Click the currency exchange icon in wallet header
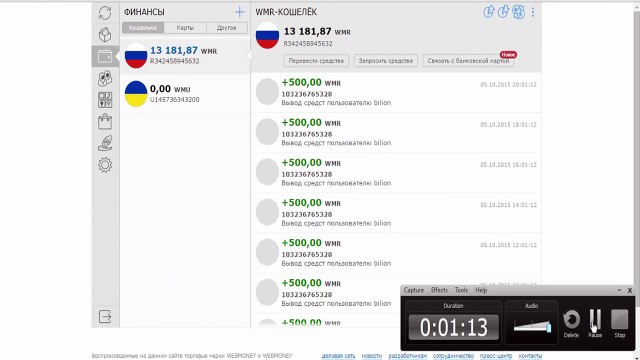Screen dimensions: 640x360 (x=518, y=12)
